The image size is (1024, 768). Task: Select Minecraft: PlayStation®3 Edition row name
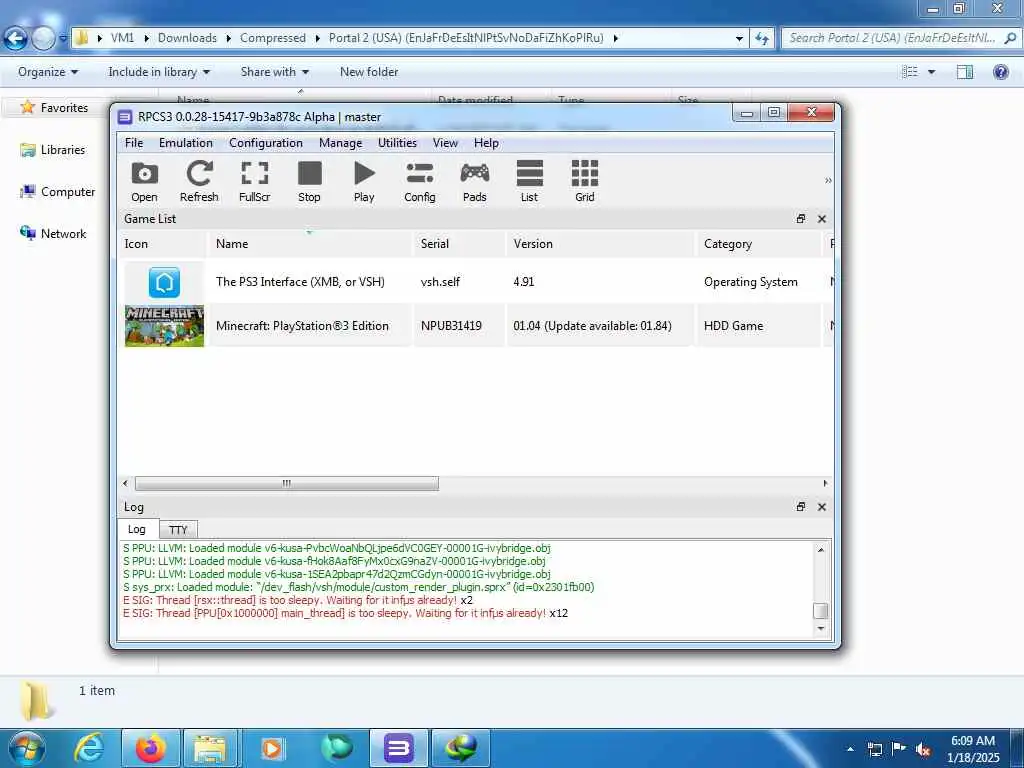302,326
